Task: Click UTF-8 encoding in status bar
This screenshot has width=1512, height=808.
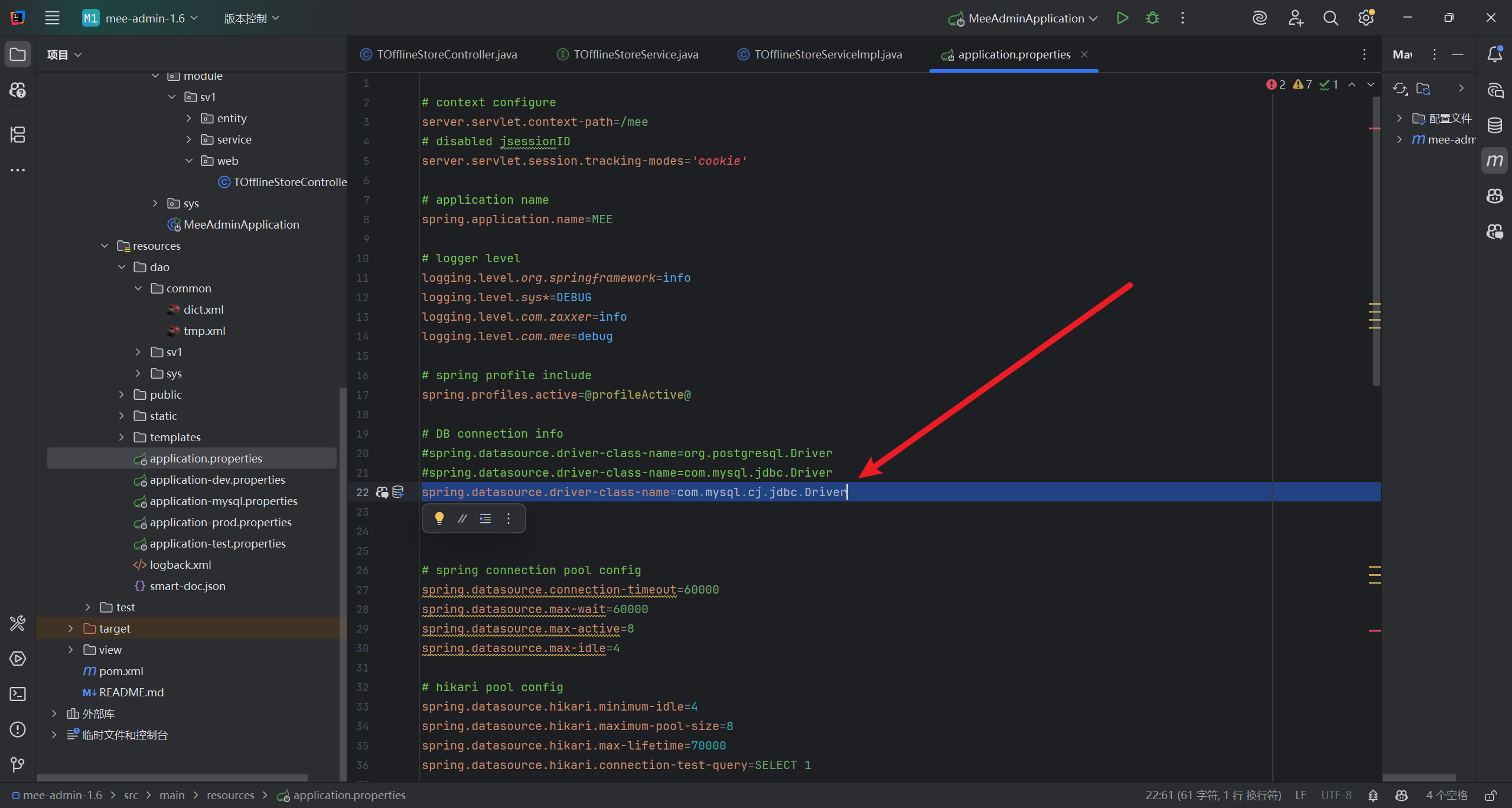Action: tap(1336, 796)
